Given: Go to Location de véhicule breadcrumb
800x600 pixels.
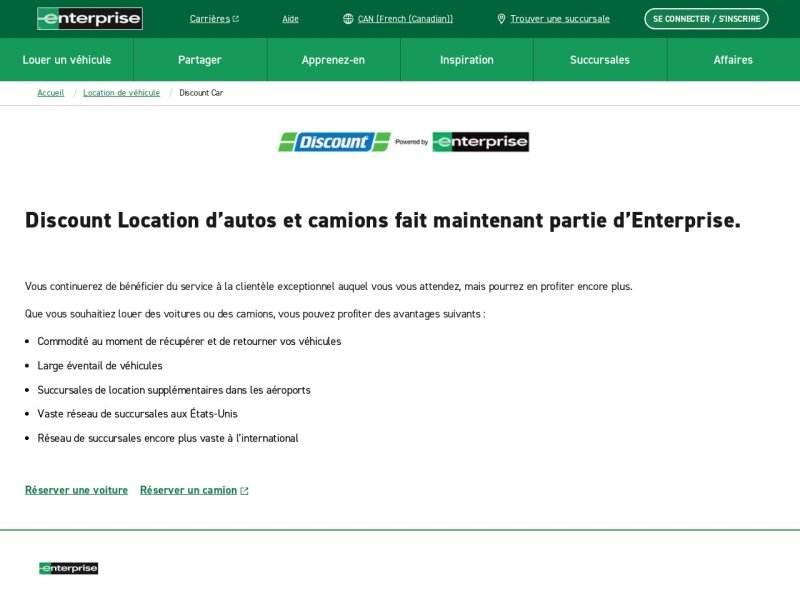Looking at the screenshot, I should [x=121, y=93].
